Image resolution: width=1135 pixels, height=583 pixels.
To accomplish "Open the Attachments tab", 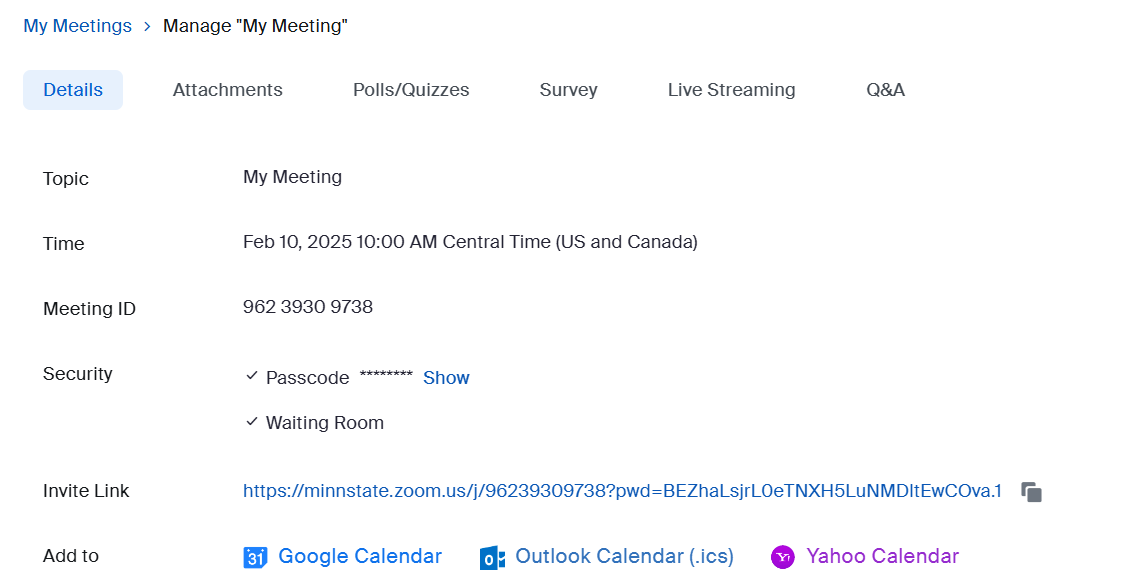I will click(x=227, y=90).
